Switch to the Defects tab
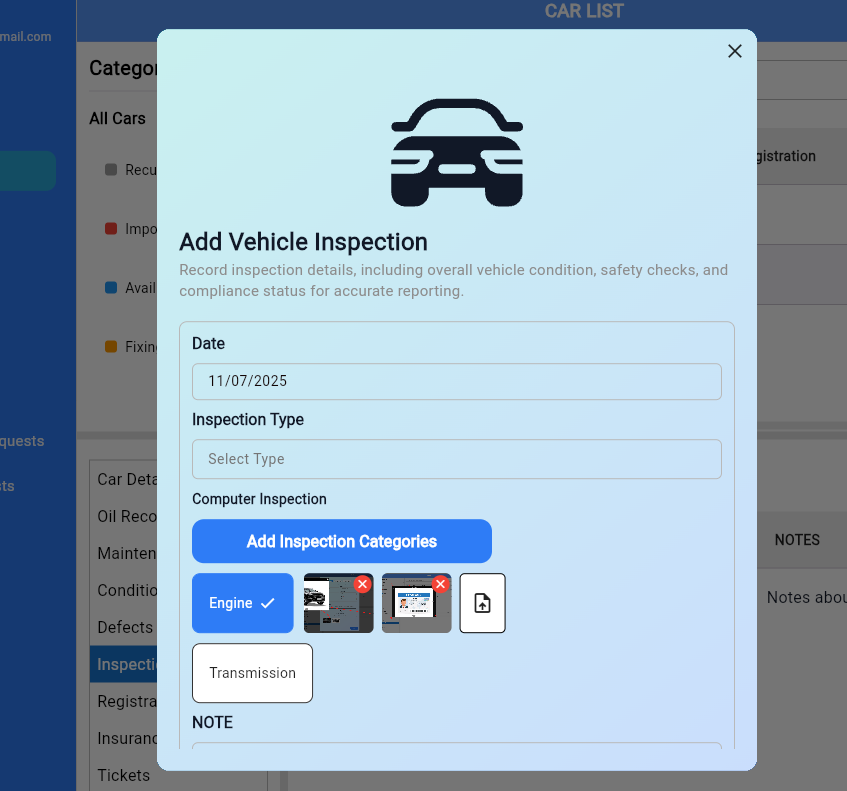This screenshot has height=791, width=847. point(125,627)
